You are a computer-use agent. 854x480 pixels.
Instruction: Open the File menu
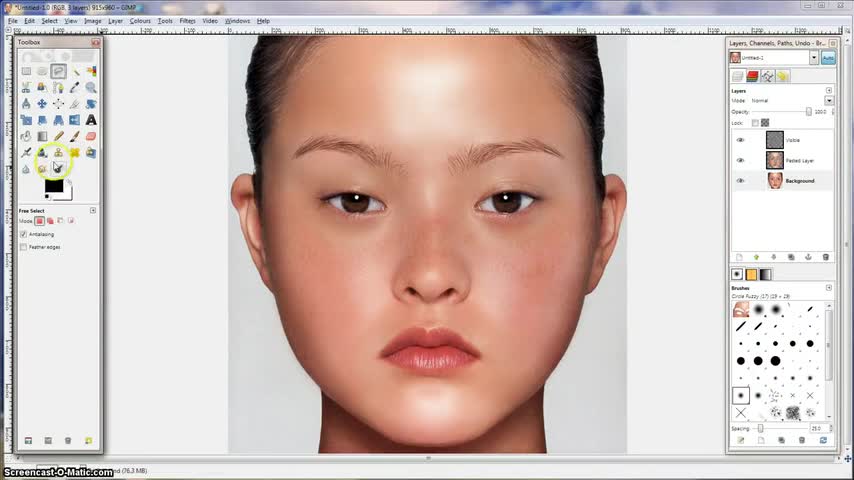[x=13, y=21]
